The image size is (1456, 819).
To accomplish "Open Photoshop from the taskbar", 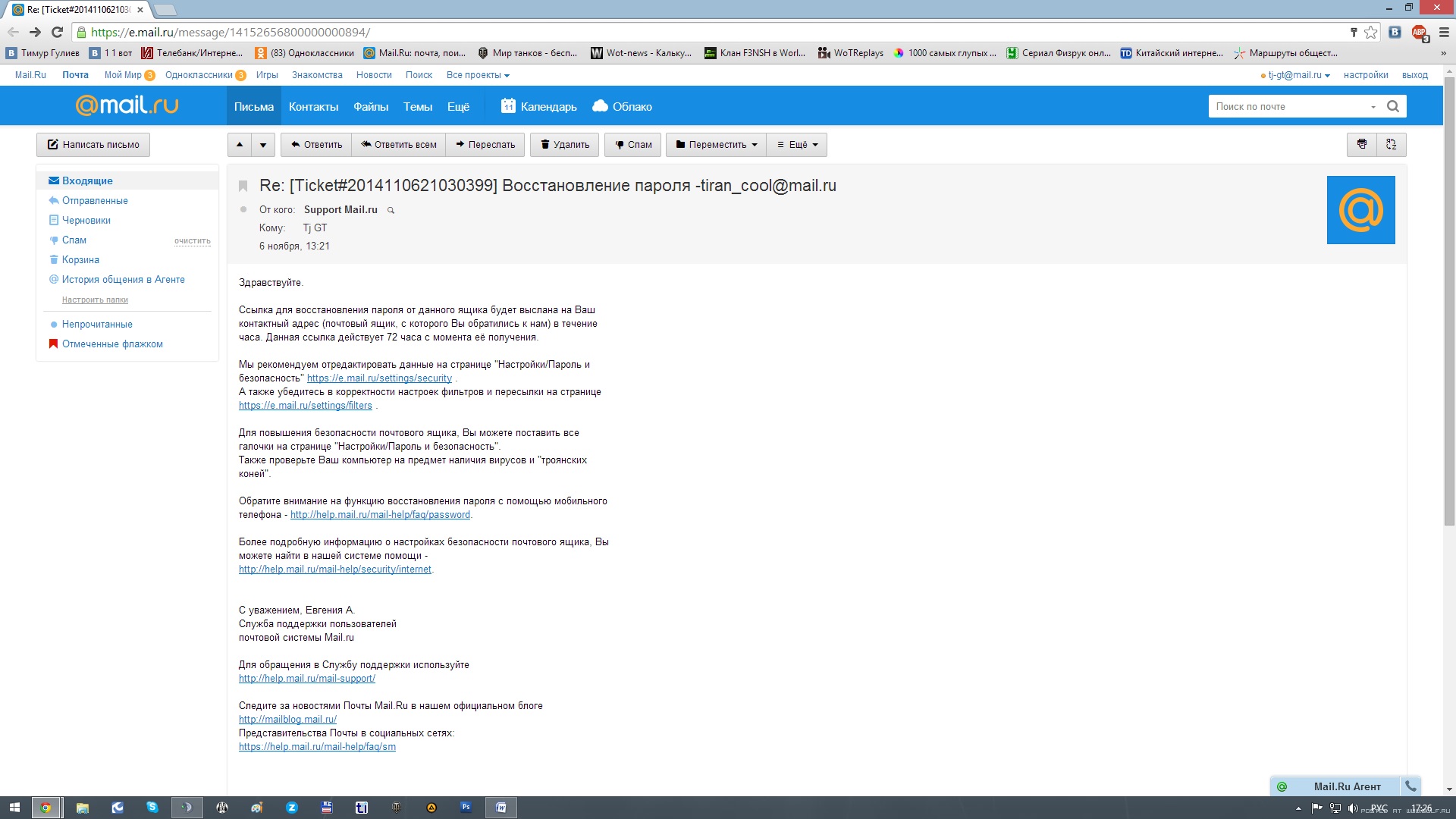I will coord(466,808).
